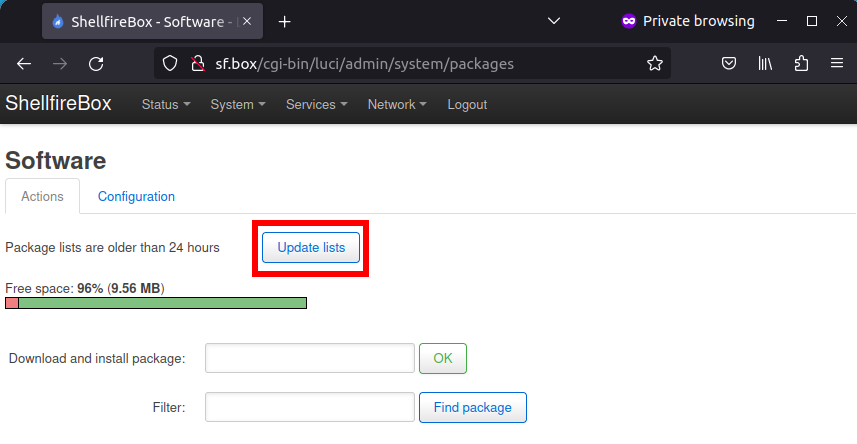Open the Firefox hamburger menu
The width and height of the screenshot is (857, 444).
[x=837, y=64]
